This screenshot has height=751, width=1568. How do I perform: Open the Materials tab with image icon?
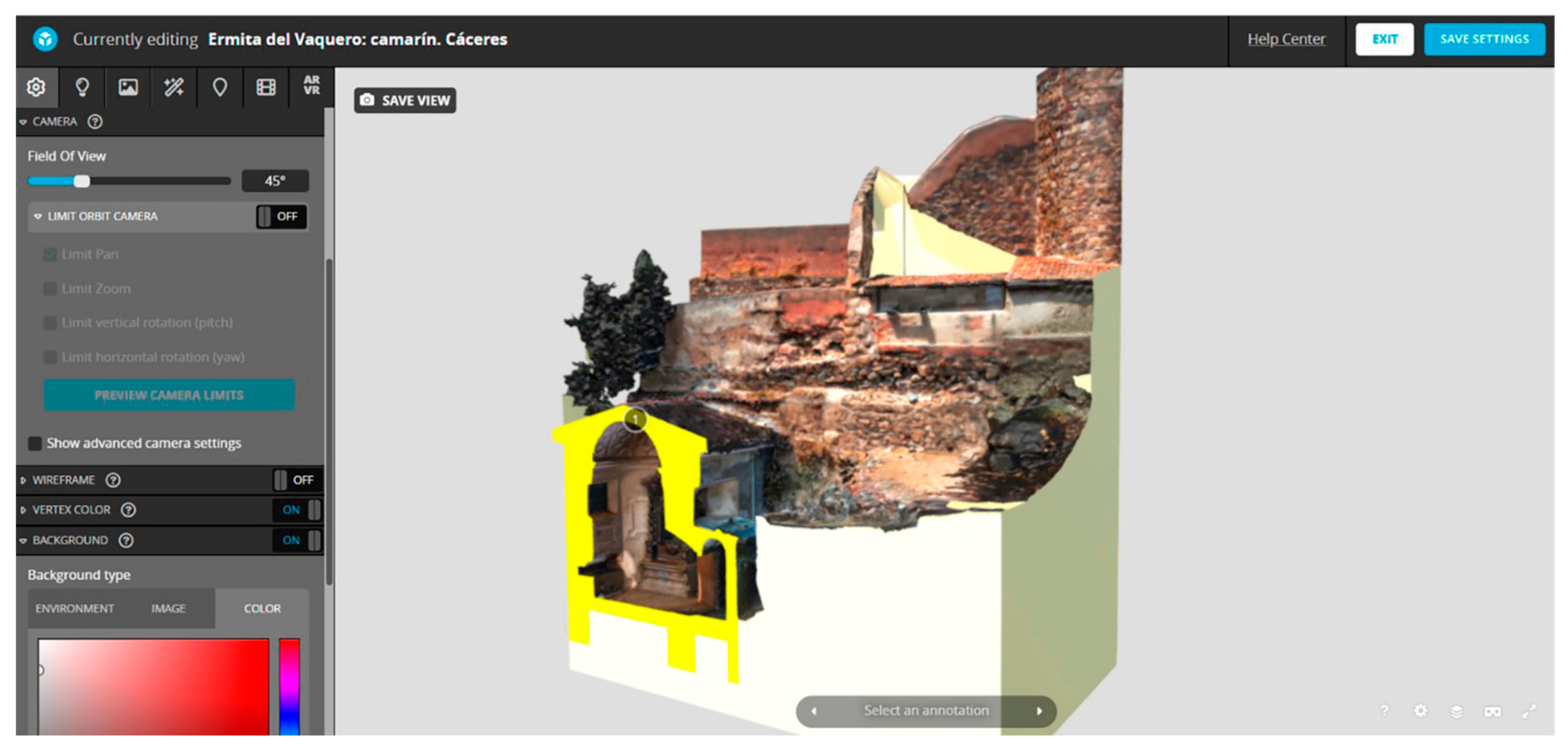(x=128, y=87)
